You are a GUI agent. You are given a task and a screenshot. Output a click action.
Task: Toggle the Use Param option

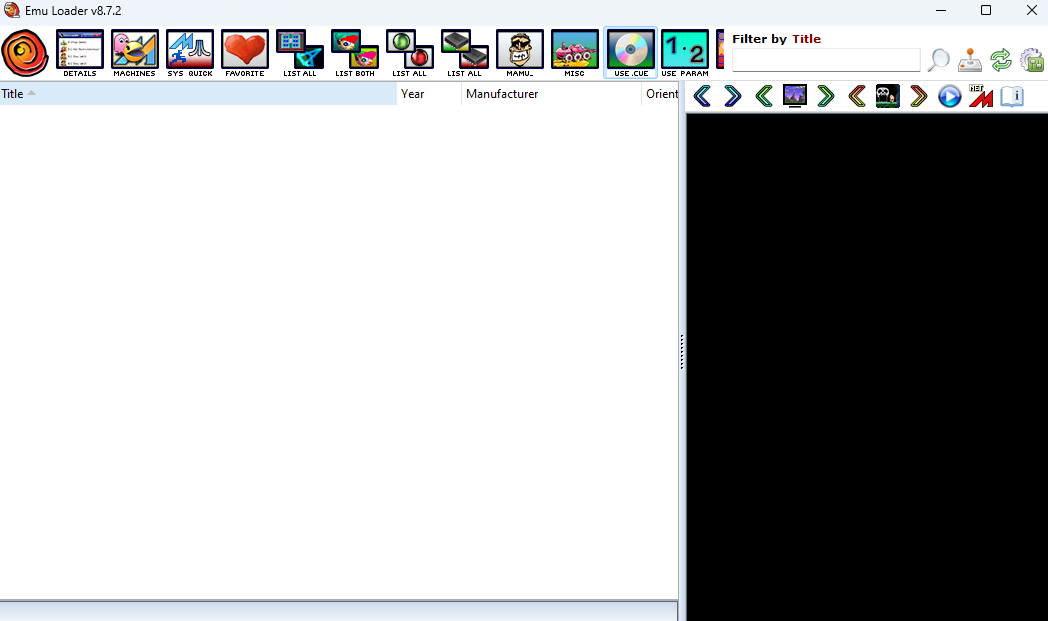pyautogui.click(x=685, y=50)
